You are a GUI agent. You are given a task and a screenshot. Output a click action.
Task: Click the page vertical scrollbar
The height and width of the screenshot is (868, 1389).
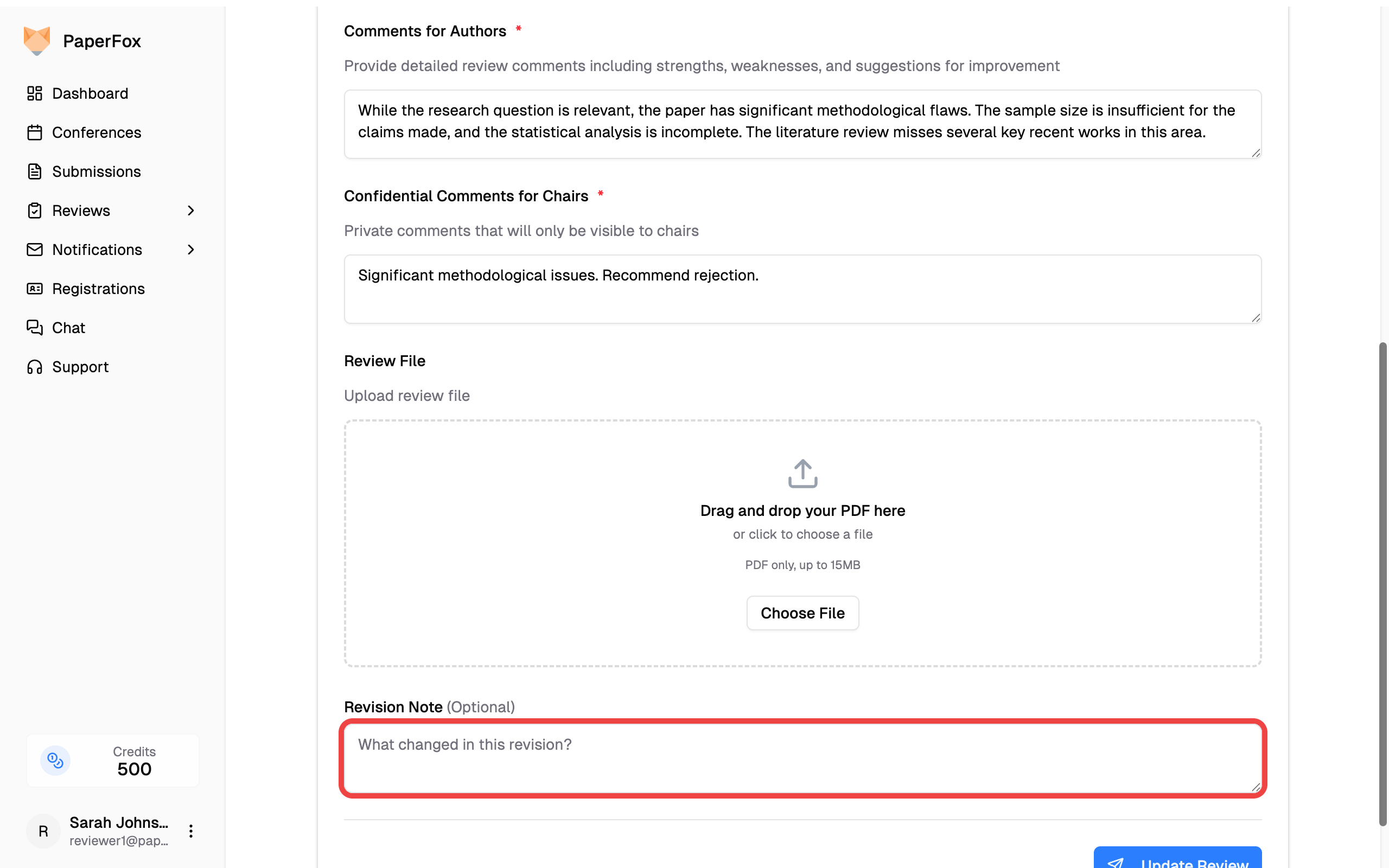click(x=1382, y=583)
